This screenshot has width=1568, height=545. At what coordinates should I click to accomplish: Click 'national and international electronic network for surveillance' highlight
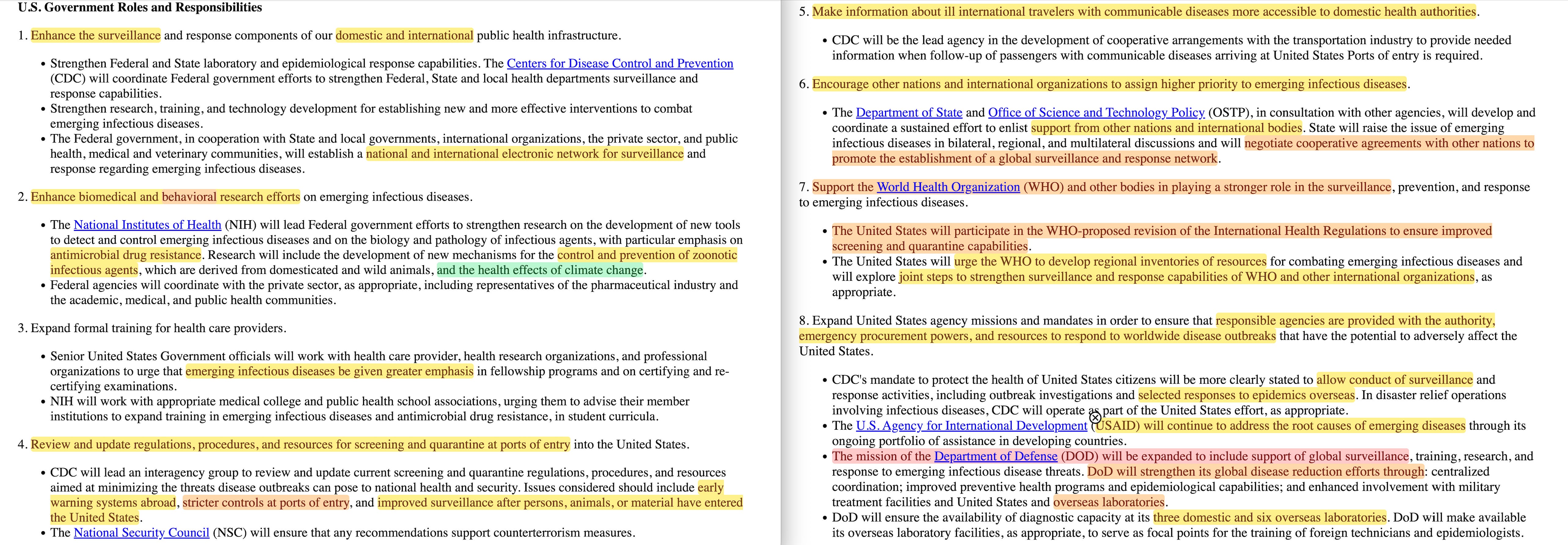pyautogui.click(x=525, y=154)
